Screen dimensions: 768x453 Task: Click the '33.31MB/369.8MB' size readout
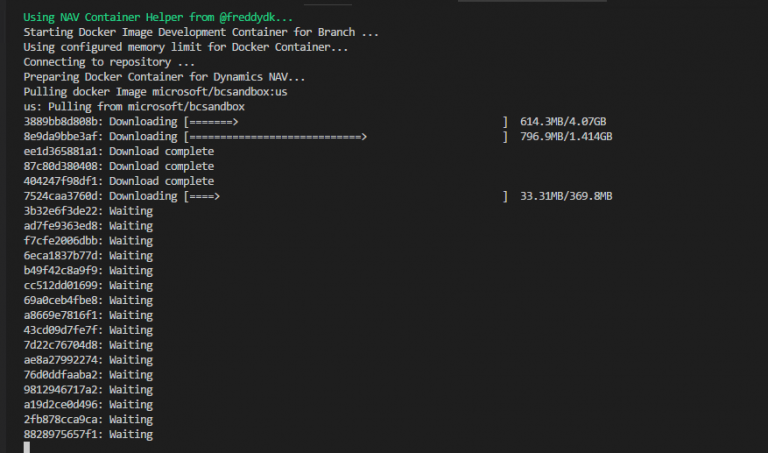[x=566, y=197]
